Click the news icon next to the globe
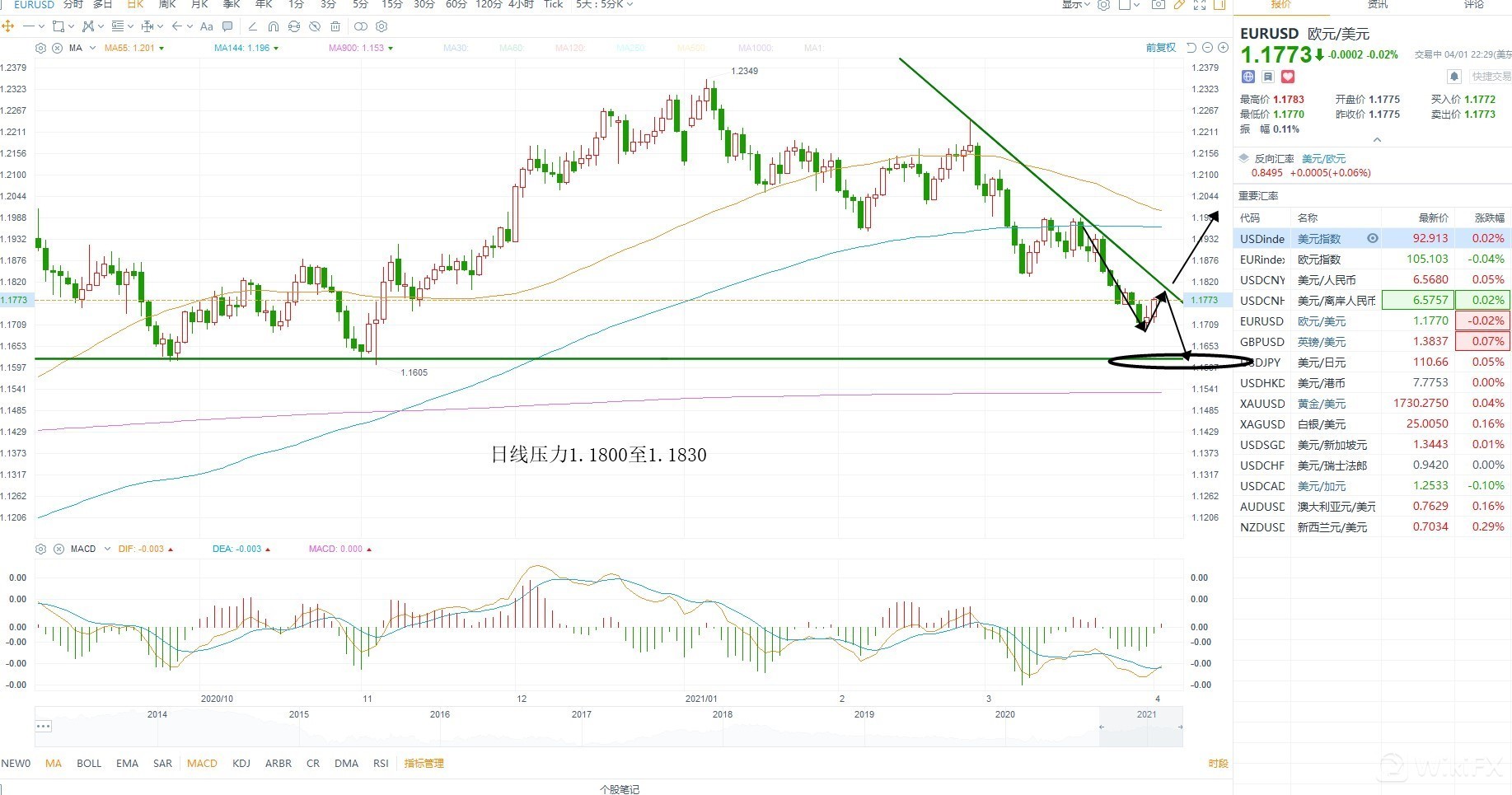1512x795 pixels. point(1268,77)
